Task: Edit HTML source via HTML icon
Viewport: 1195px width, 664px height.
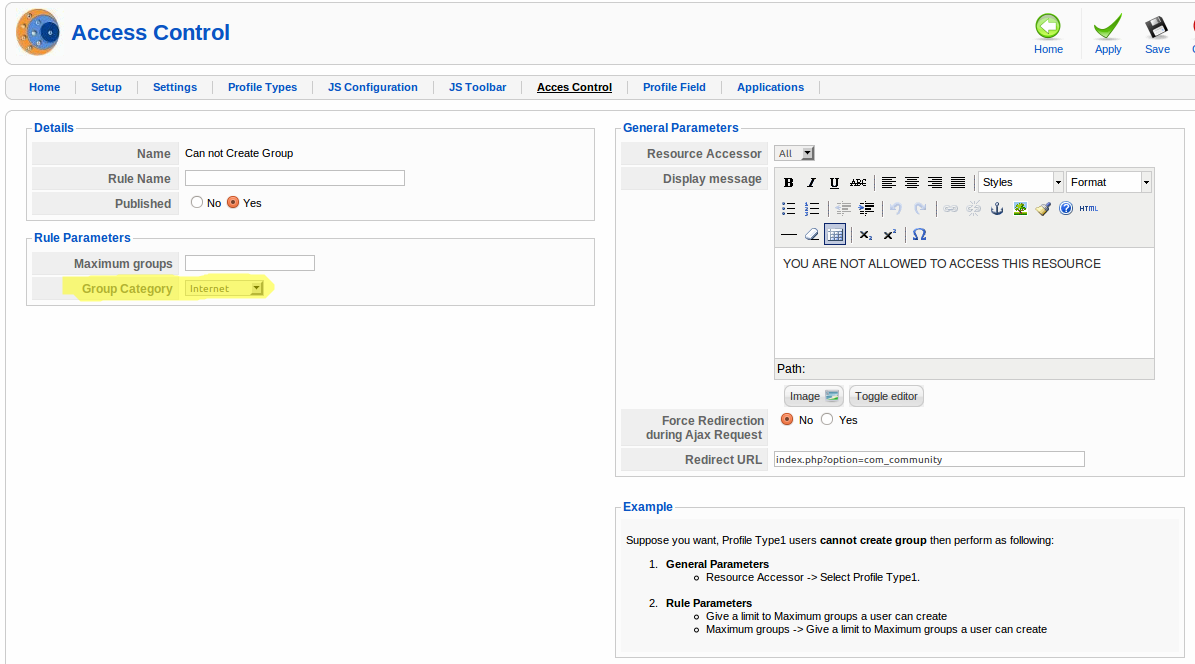Action: pos(1089,209)
